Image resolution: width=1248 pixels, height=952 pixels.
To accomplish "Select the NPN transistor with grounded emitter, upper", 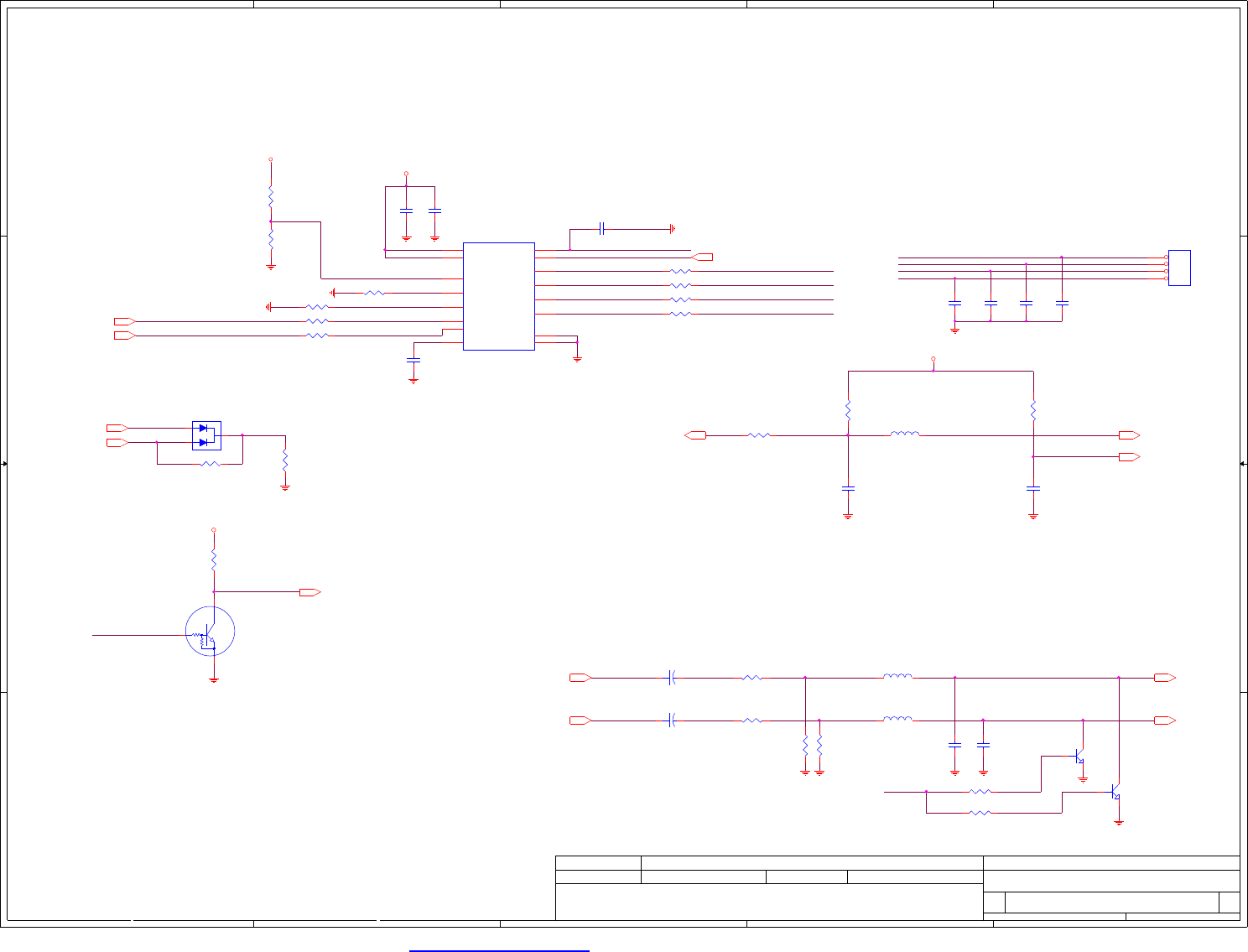I will [1080, 757].
